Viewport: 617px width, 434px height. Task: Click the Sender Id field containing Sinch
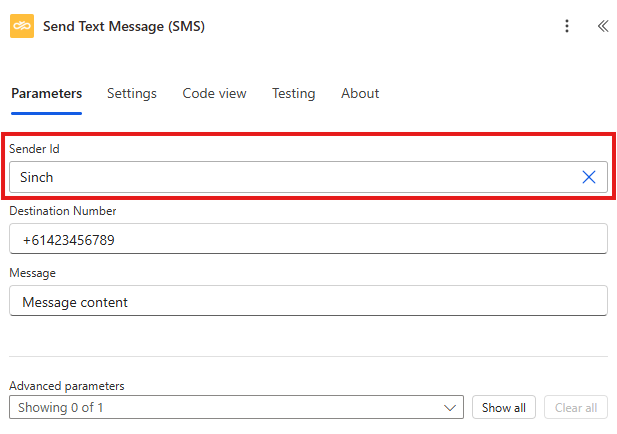click(308, 177)
